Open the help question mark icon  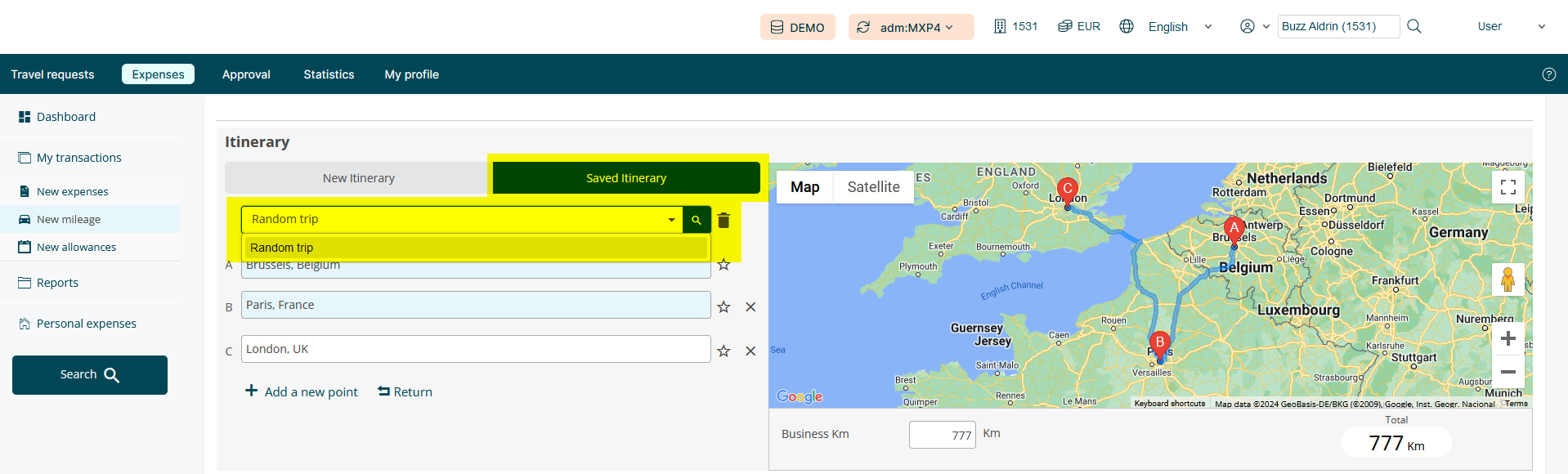(1548, 74)
